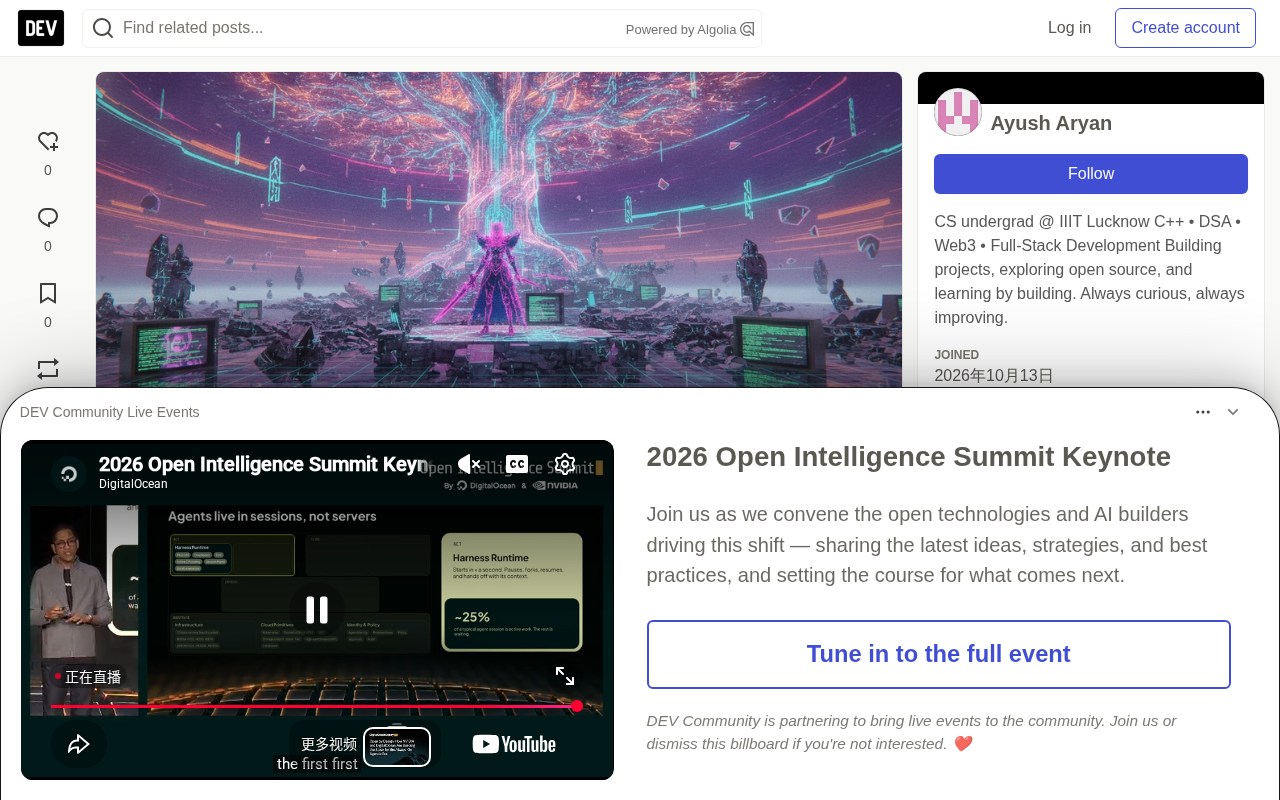Collapse the live events billboard with chevron

tap(1233, 412)
